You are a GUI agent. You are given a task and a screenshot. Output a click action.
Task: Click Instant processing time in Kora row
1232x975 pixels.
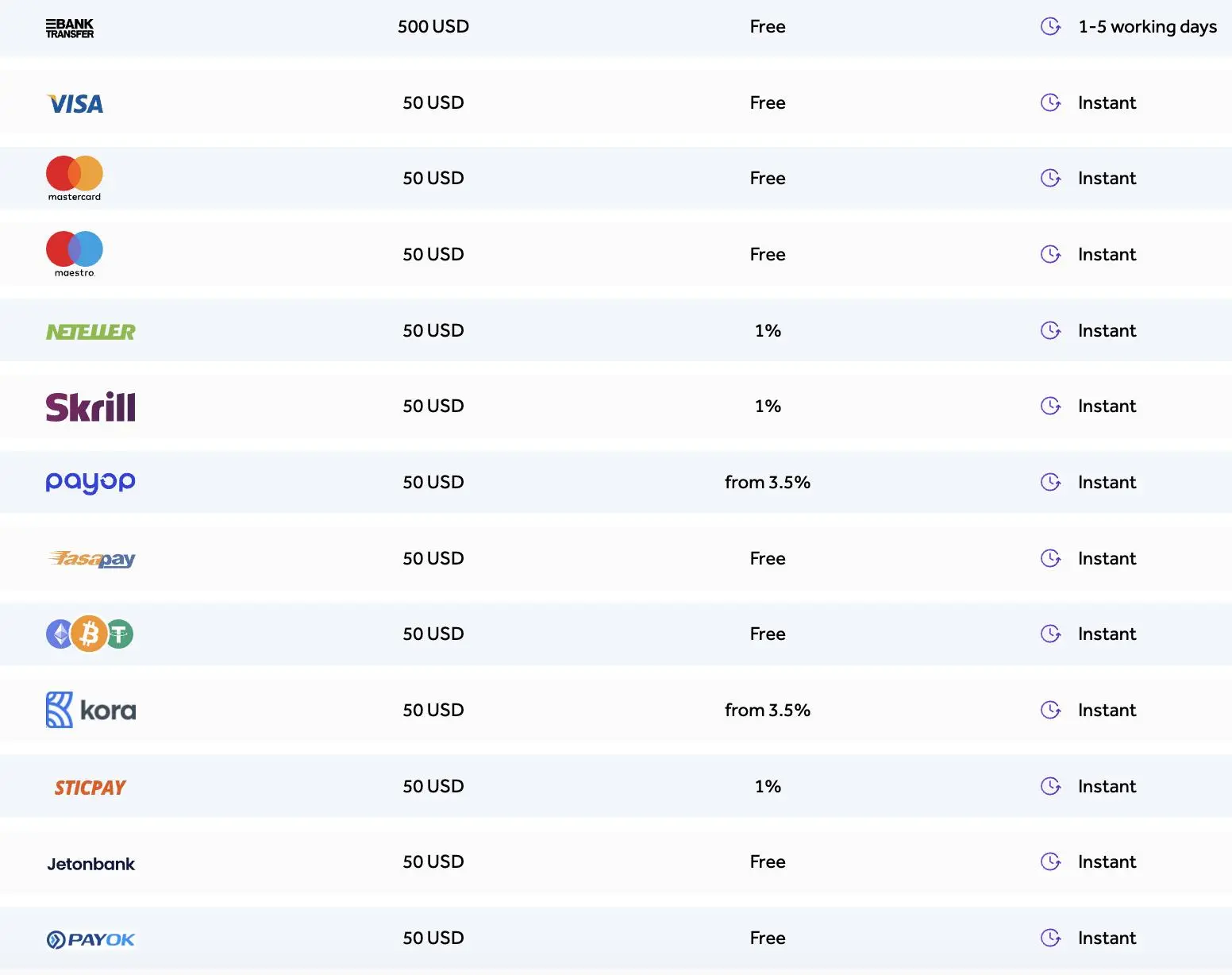pos(1107,710)
